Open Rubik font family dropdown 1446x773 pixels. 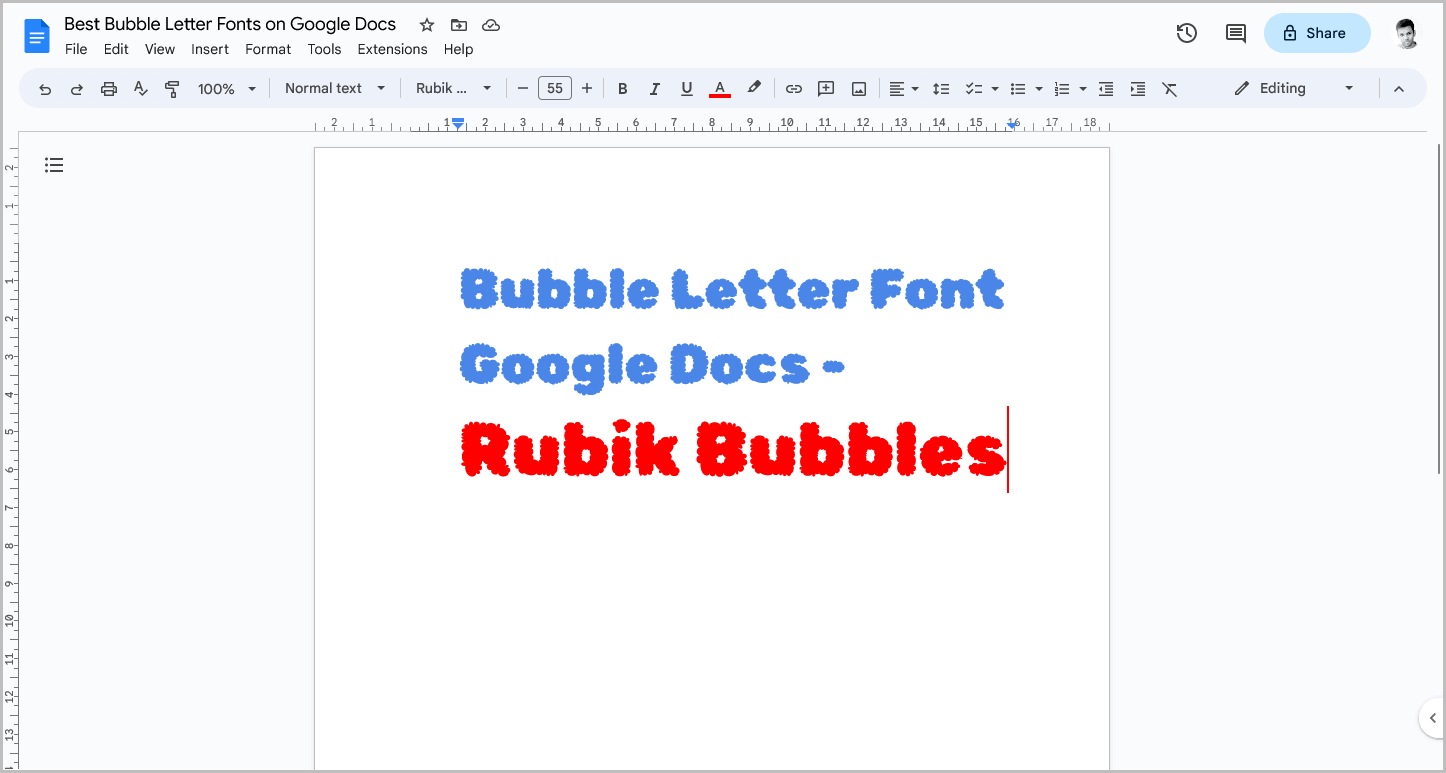click(454, 89)
